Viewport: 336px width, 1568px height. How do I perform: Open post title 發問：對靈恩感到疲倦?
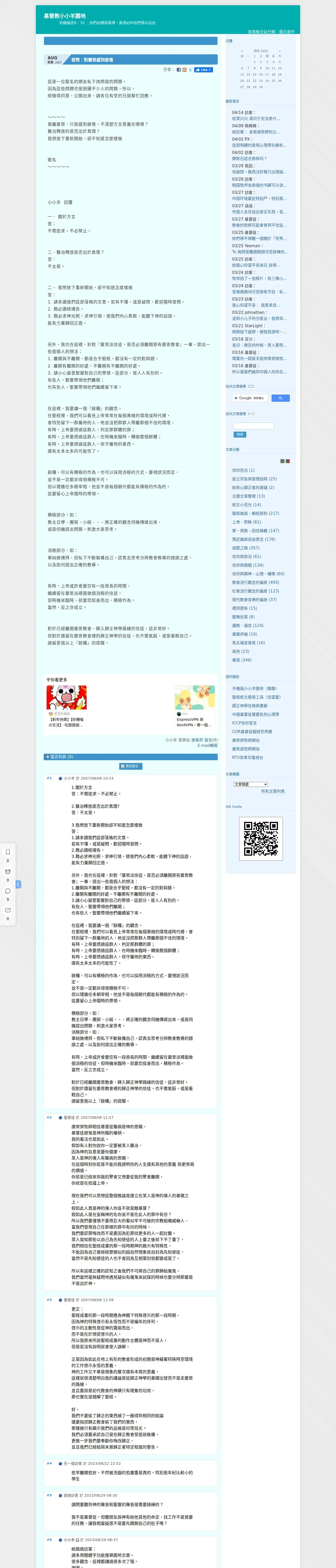click(92, 60)
